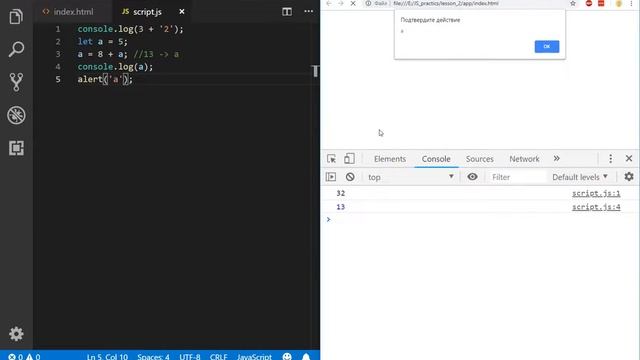The width and height of the screenshot is (640, 360).
Task: Change line ending via CRLF item
Action: [x=218, y=356]
